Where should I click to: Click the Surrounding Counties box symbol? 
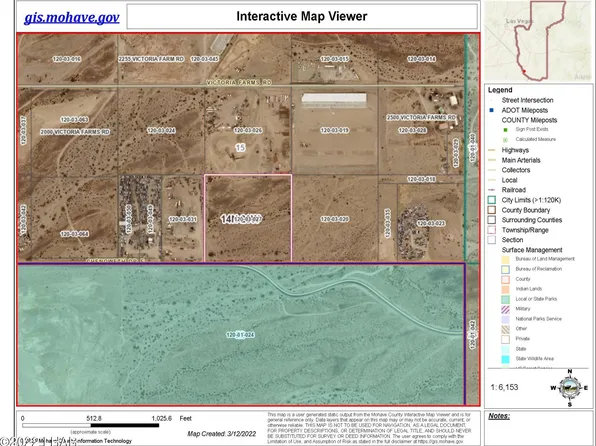click(x=492, y=220)
